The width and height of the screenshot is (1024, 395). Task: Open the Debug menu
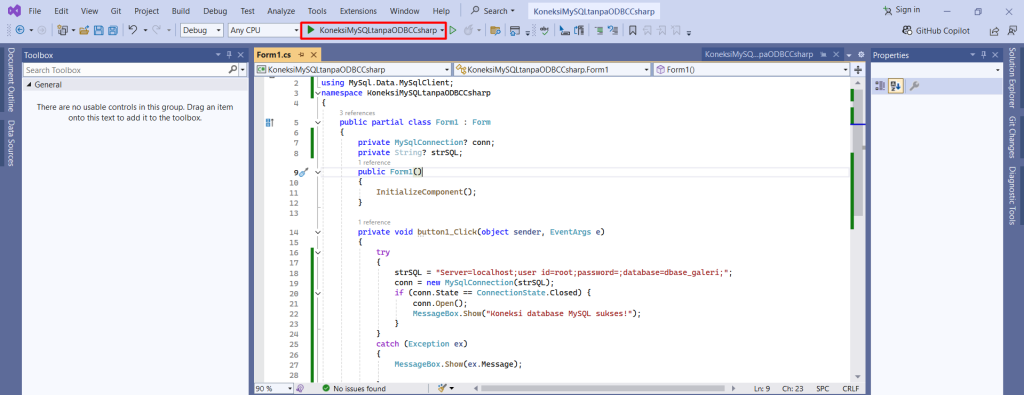216,11
